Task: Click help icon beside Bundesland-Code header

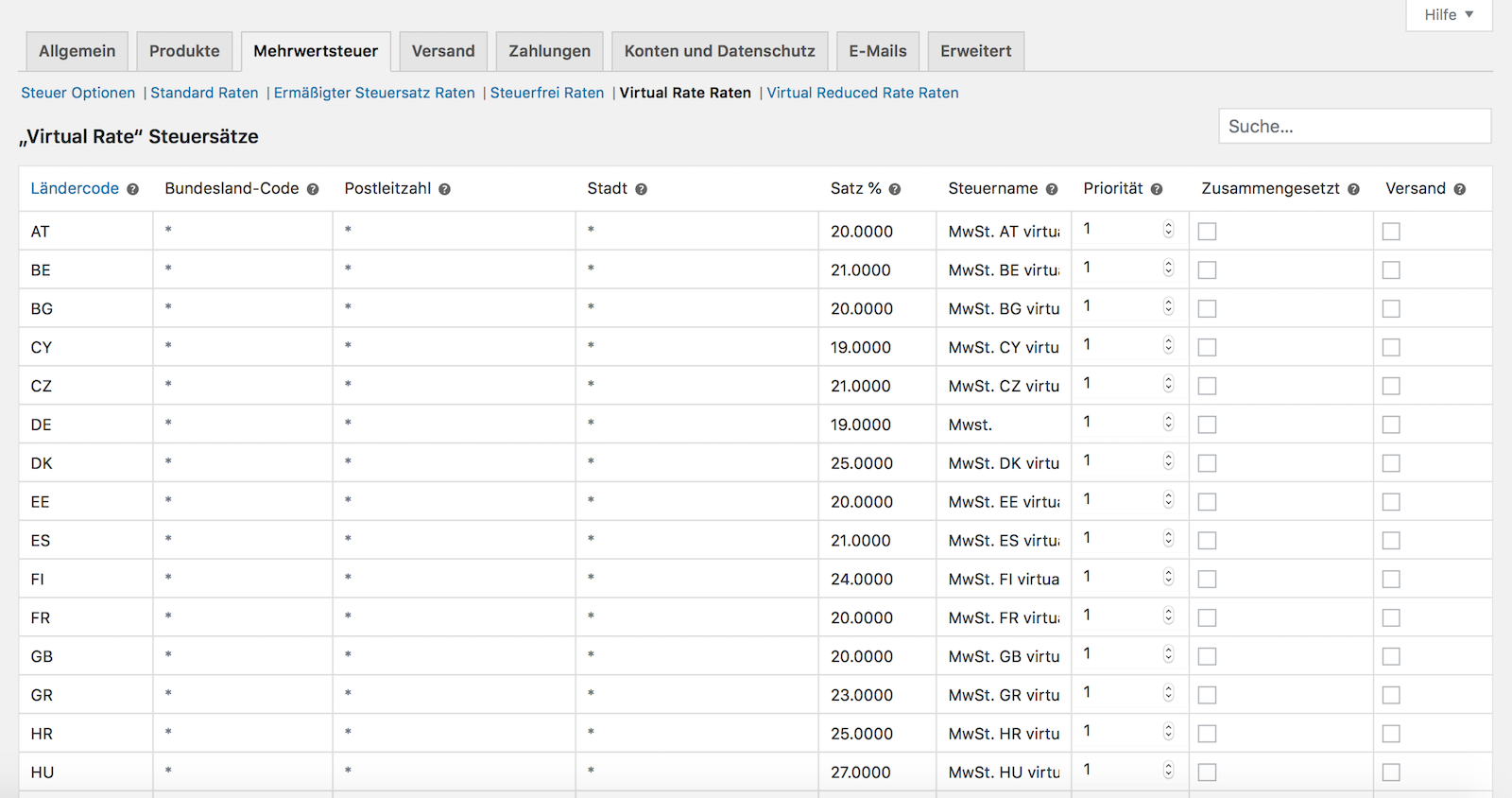Action: pyautogui.click(x=313, y=189)
